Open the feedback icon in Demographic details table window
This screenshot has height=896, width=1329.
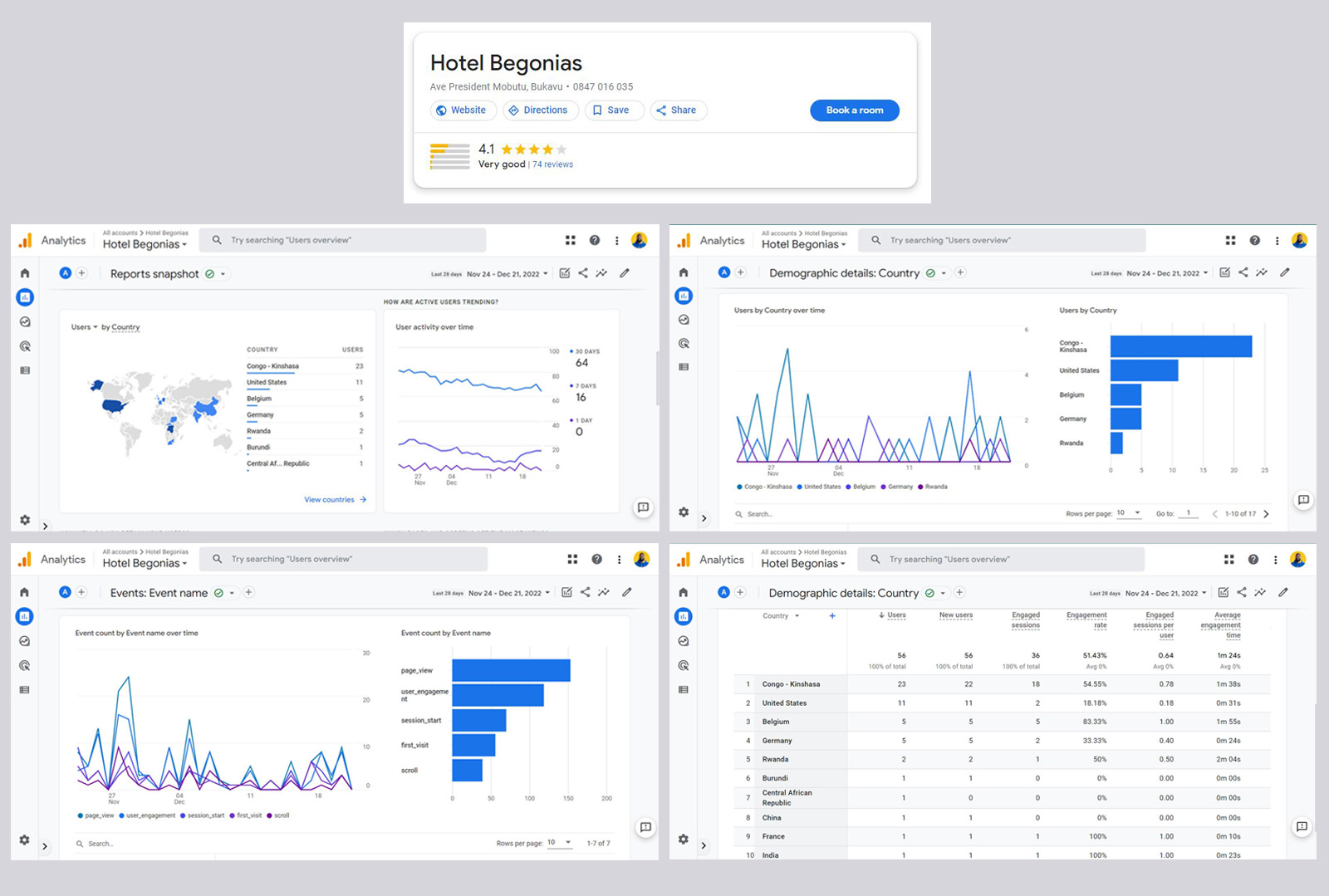[x=1302, y=827]
